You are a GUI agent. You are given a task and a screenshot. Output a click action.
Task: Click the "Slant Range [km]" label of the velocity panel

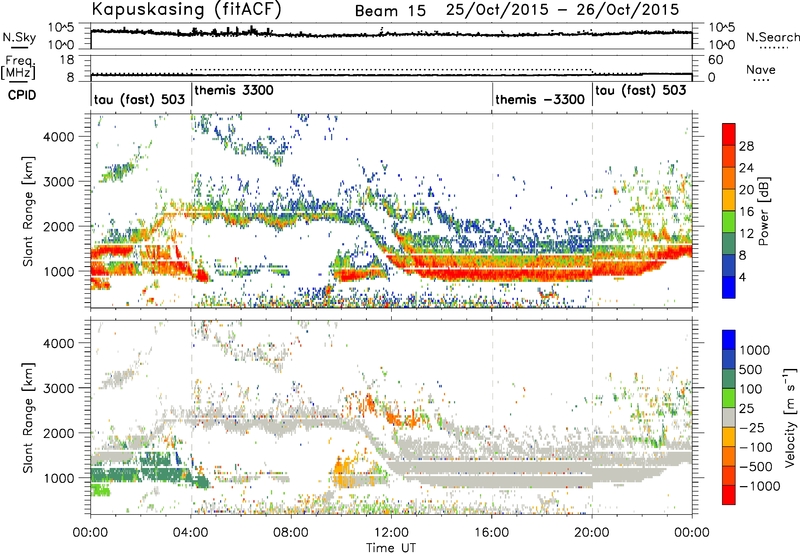click(28, 417)
